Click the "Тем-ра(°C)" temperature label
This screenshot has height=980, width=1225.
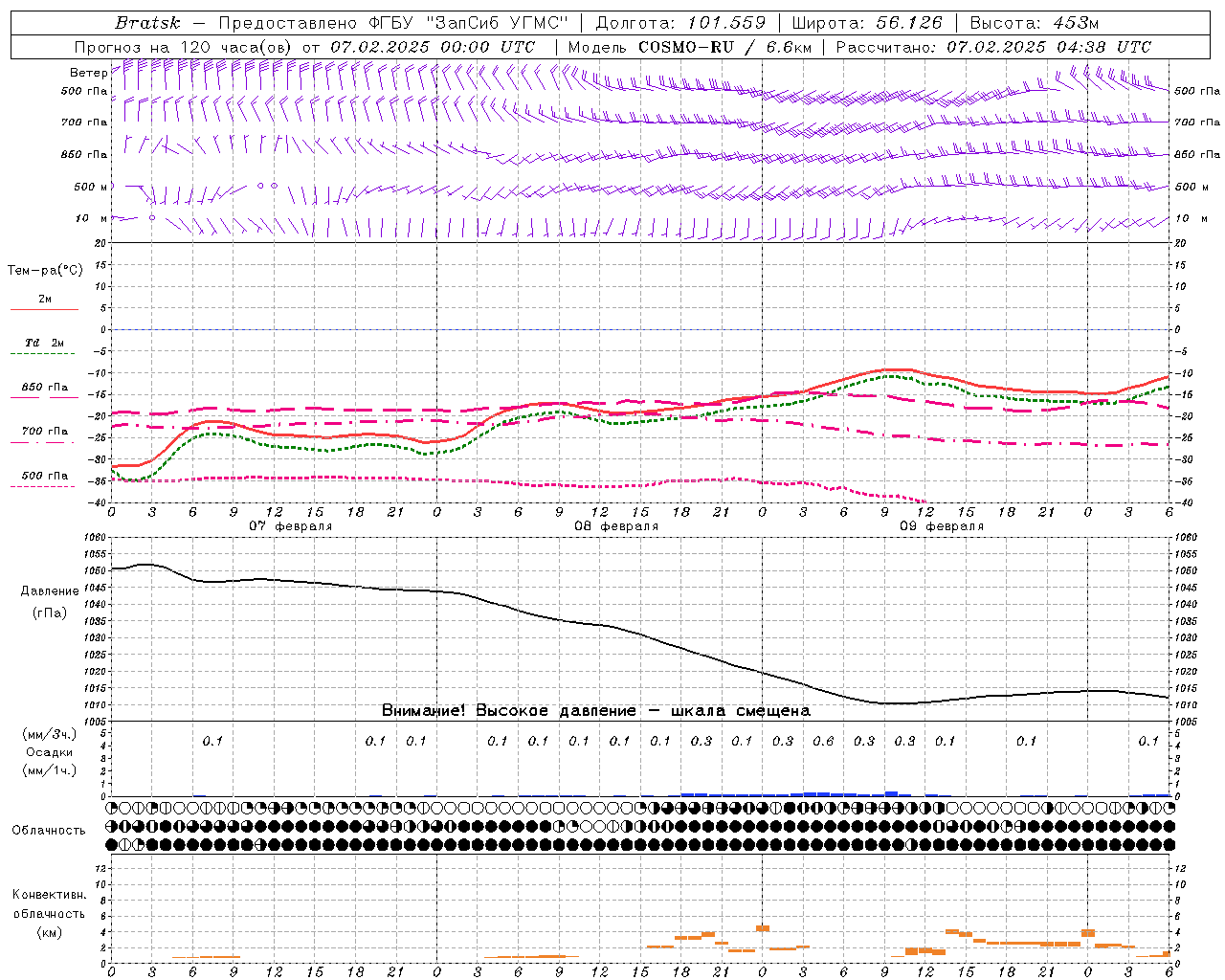(x=45, y=271)
